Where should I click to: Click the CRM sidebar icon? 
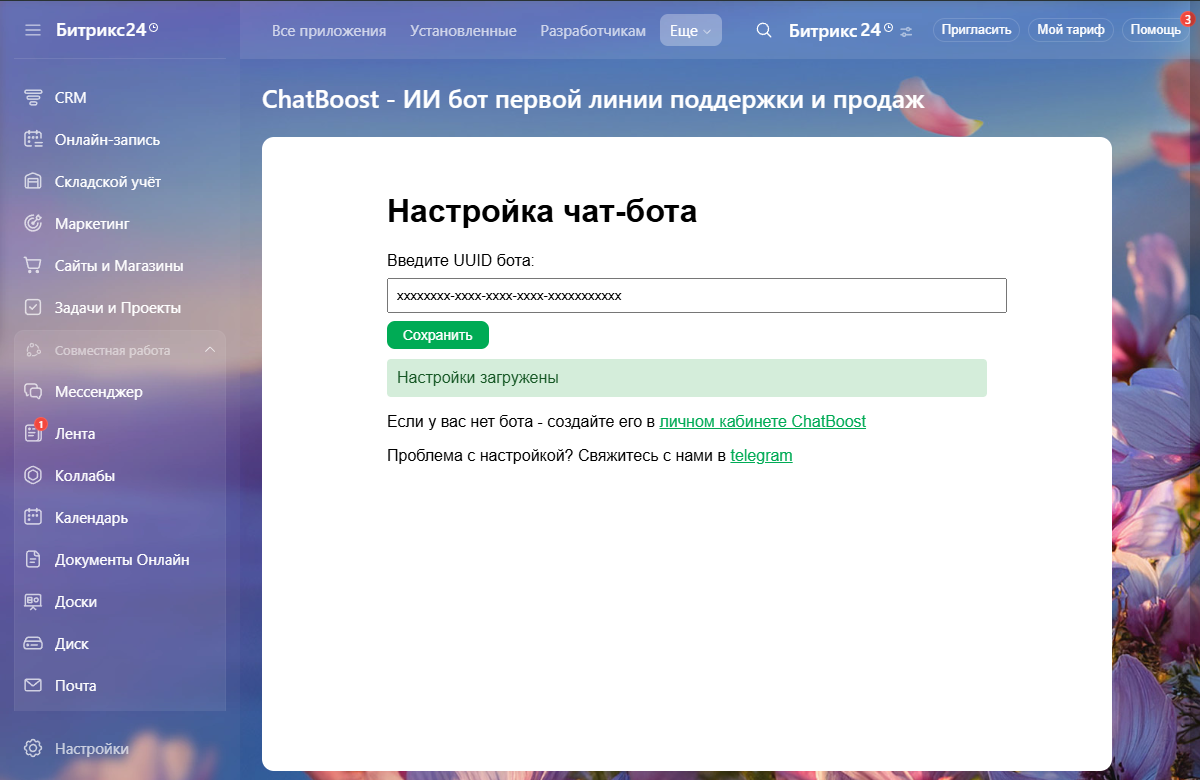pos(33,98)
